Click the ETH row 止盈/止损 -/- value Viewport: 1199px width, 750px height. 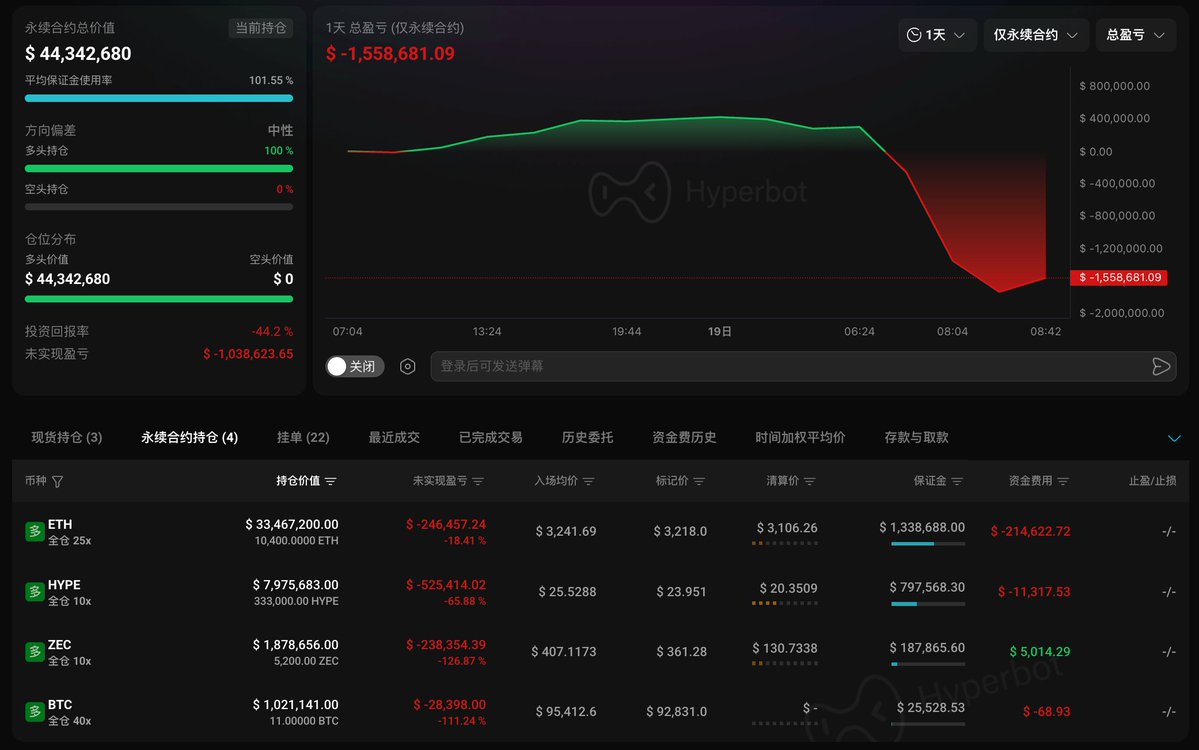1168,531
